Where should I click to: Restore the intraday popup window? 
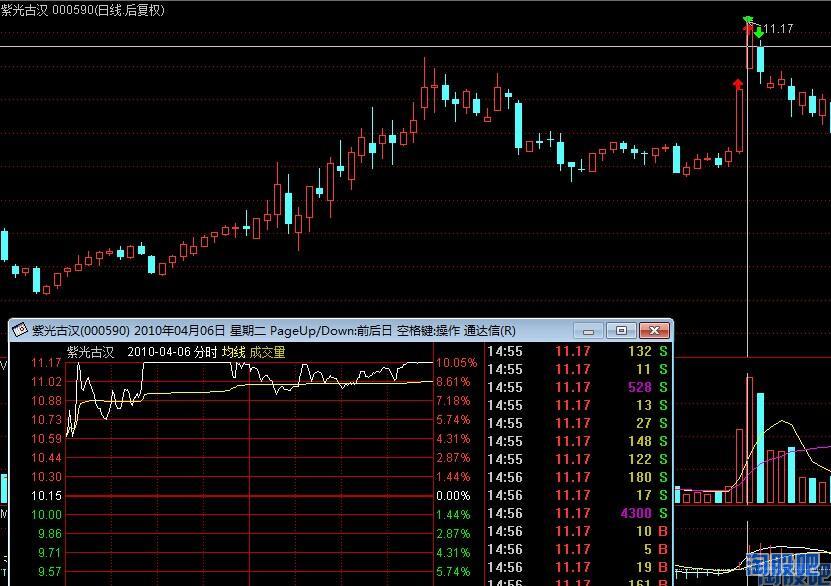point(621,331)
